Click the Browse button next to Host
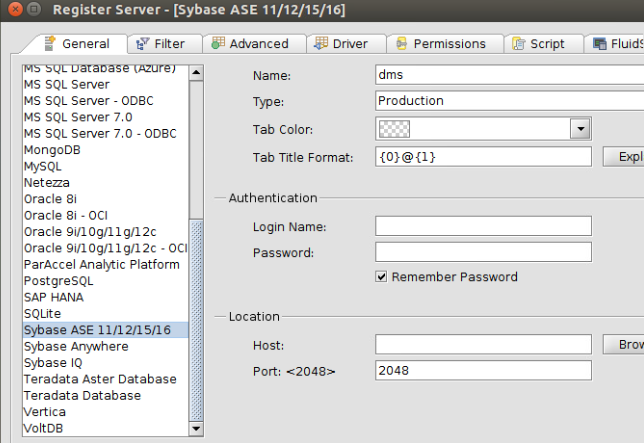Image resolution: width=644 pixels, height=443 pixels. click(623, 344)
